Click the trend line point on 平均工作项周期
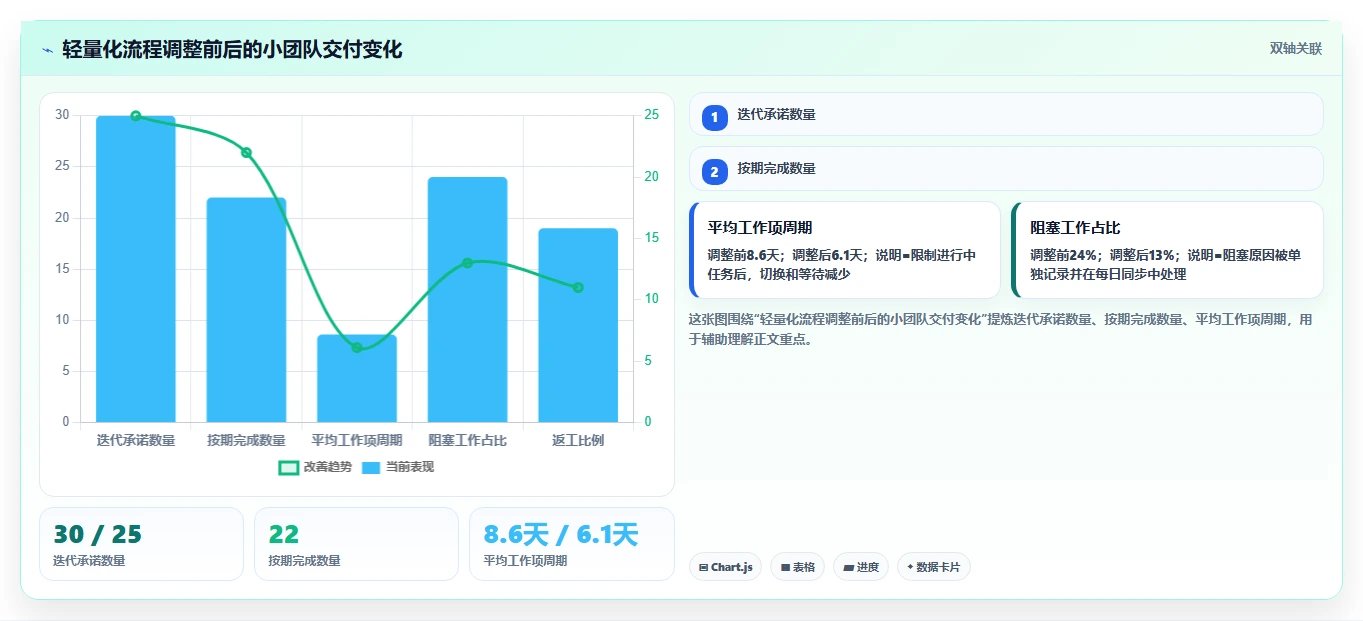Image resolution: width=1363 pixels, height=621 pixels. [x=357, y=348]
